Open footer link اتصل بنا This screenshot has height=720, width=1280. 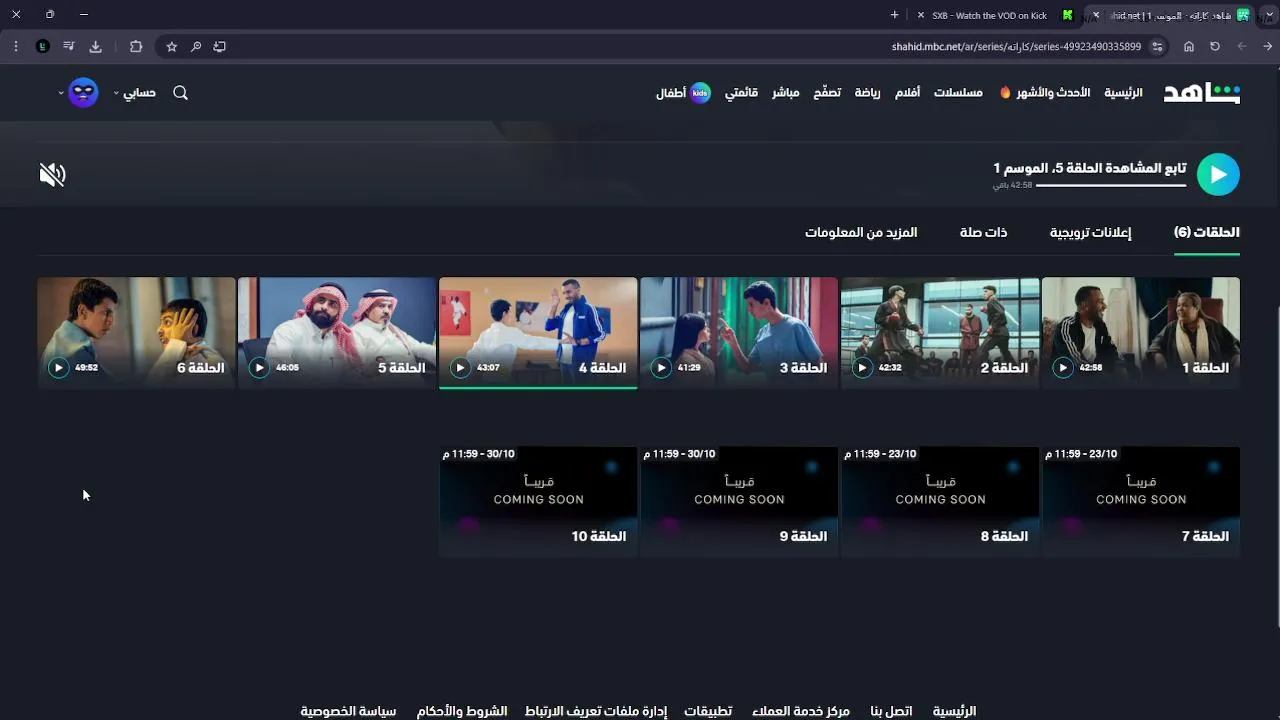[x=891, y=711]
